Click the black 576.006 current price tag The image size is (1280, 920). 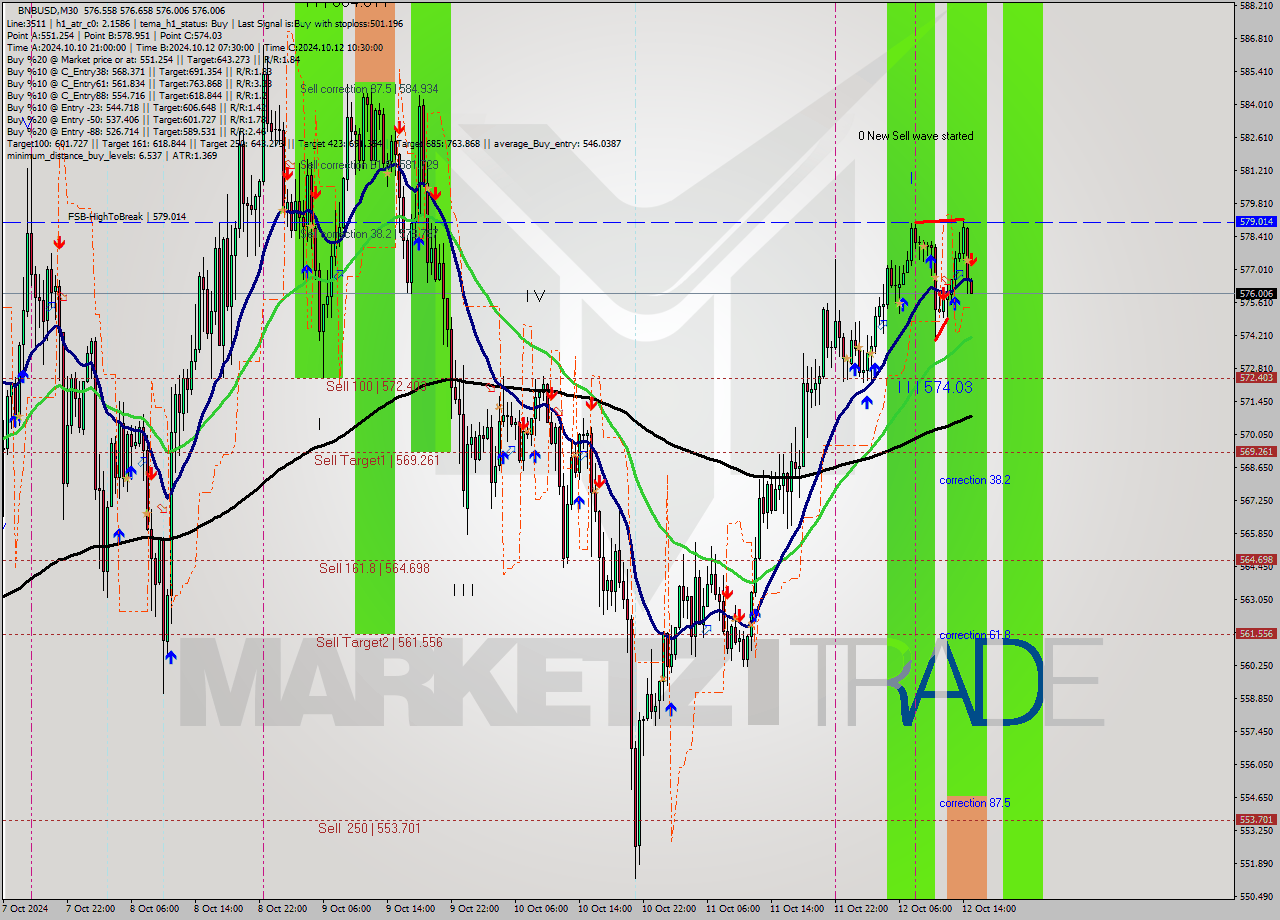click(1256, 294)
